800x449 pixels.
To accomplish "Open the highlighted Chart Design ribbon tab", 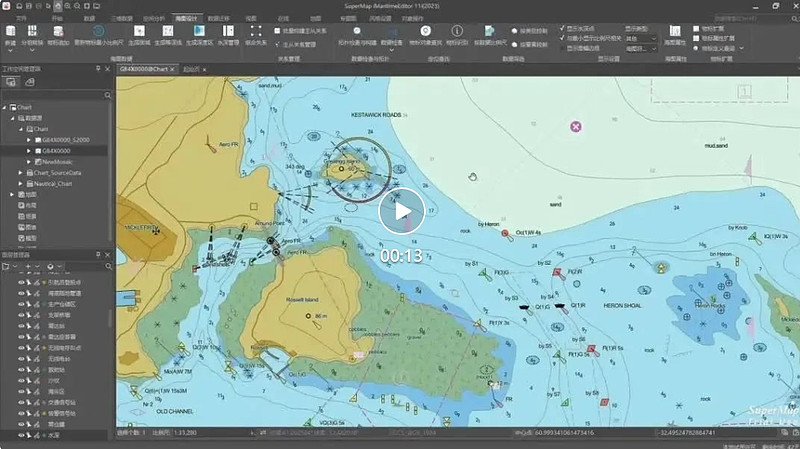I will coord(186,18).
